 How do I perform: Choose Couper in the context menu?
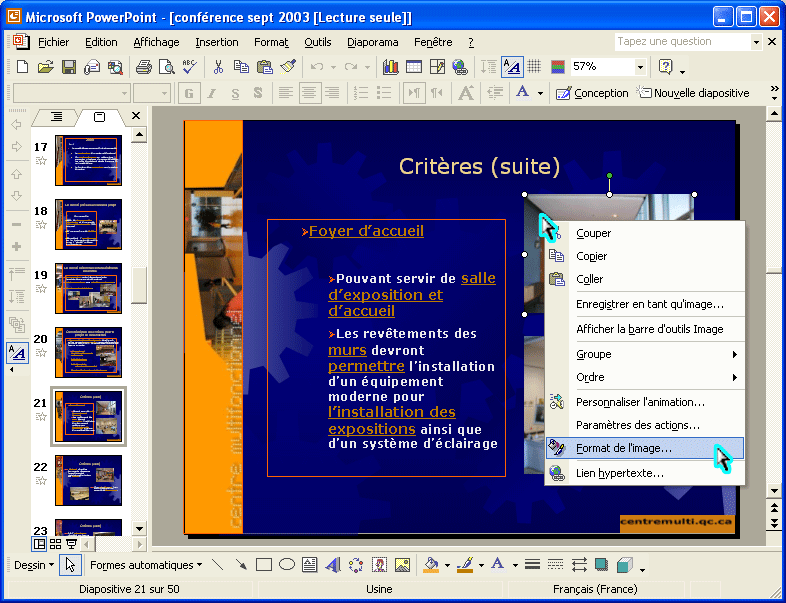645,233
